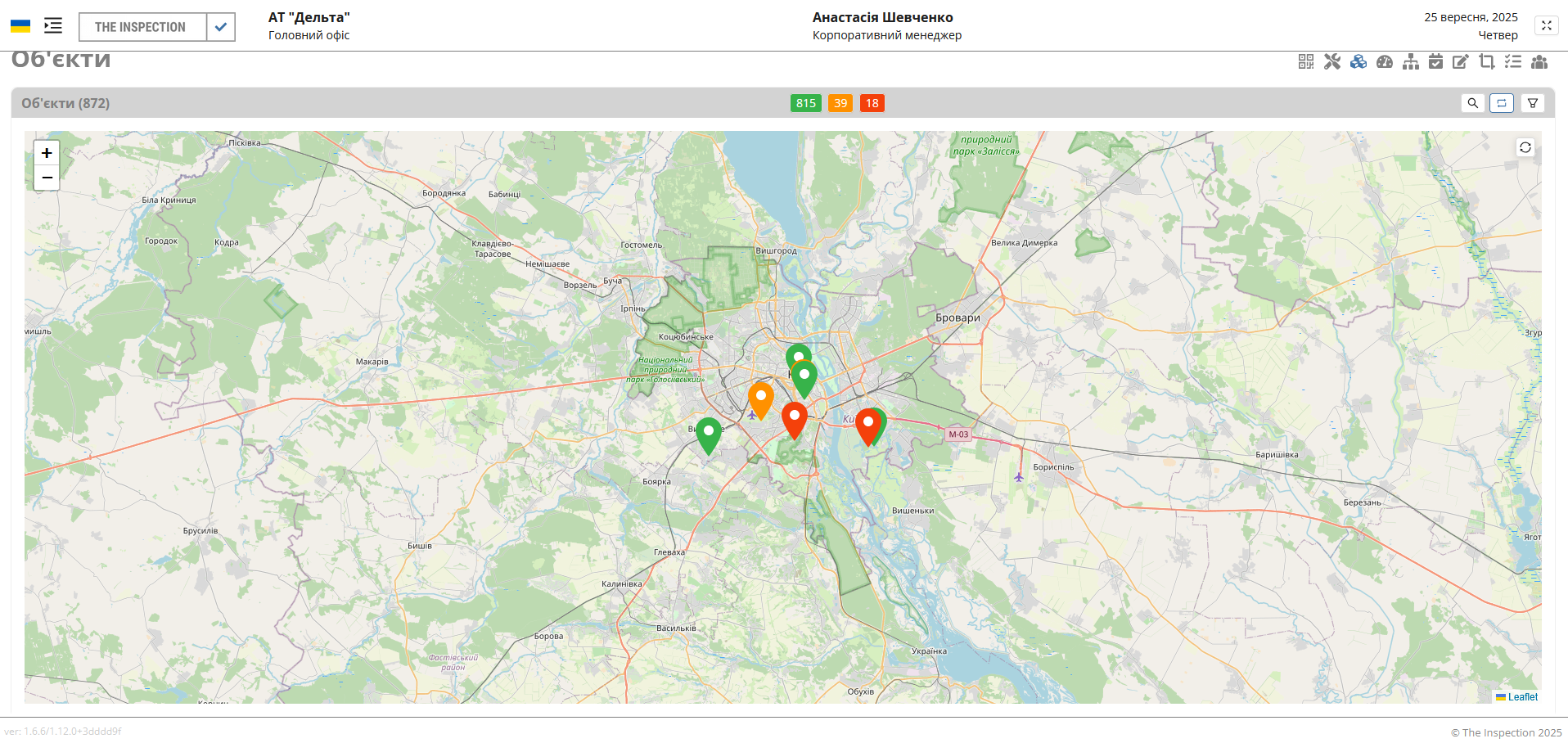This screenshot has width=1568, height=743.
Task: Open the search in the objects panel
Action: 1473,103
